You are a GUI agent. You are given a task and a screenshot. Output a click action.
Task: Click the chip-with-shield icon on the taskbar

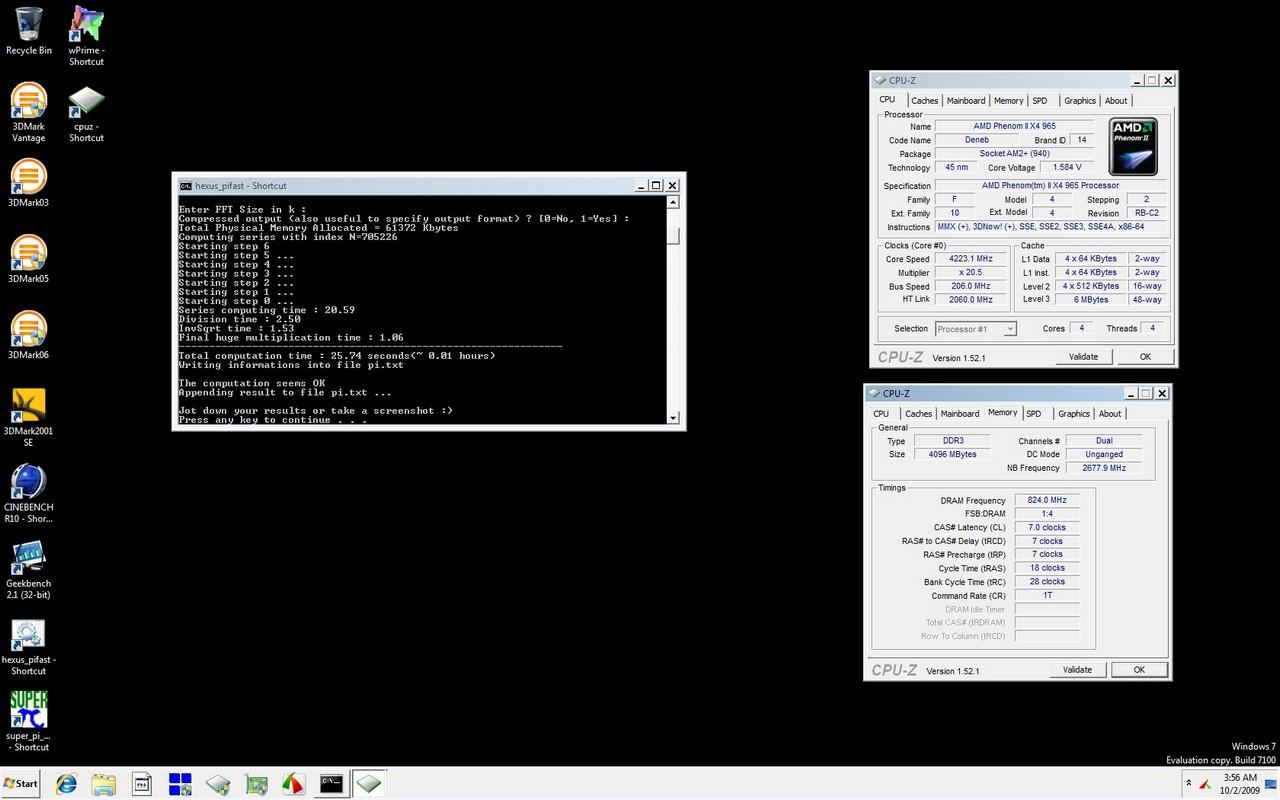point(218,784)
